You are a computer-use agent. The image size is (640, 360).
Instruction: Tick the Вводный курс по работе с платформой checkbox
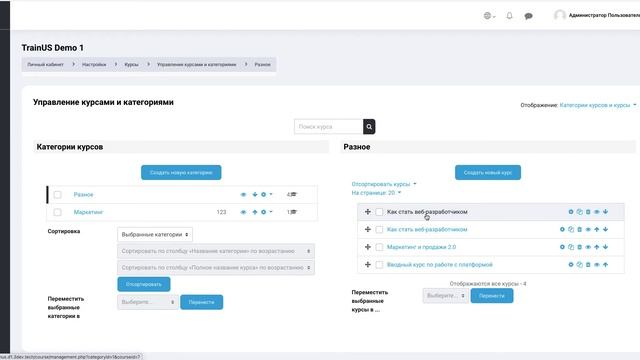click(379, 264)
